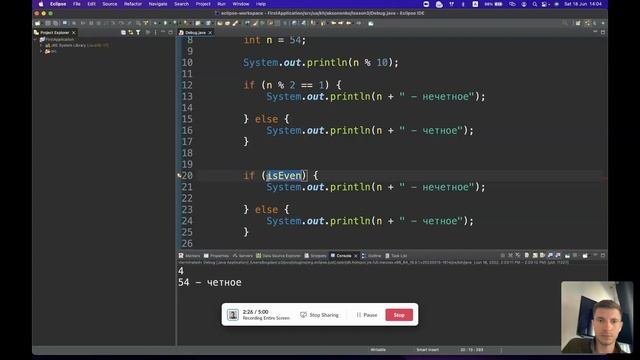640x360 pixels.
Task: Toggle Scroll Lock in Console
Action: [535, 256]
